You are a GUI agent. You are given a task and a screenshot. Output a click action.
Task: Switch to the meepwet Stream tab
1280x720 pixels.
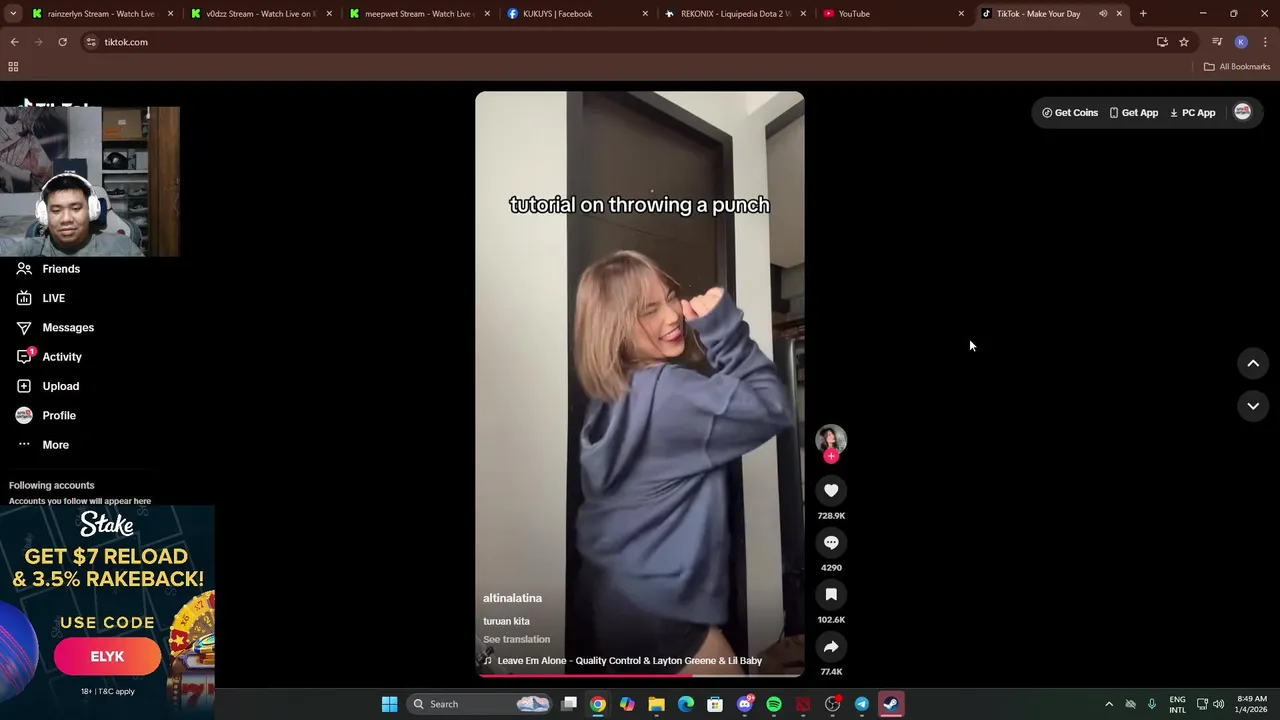pyautogui.click(x=417, y=14)
